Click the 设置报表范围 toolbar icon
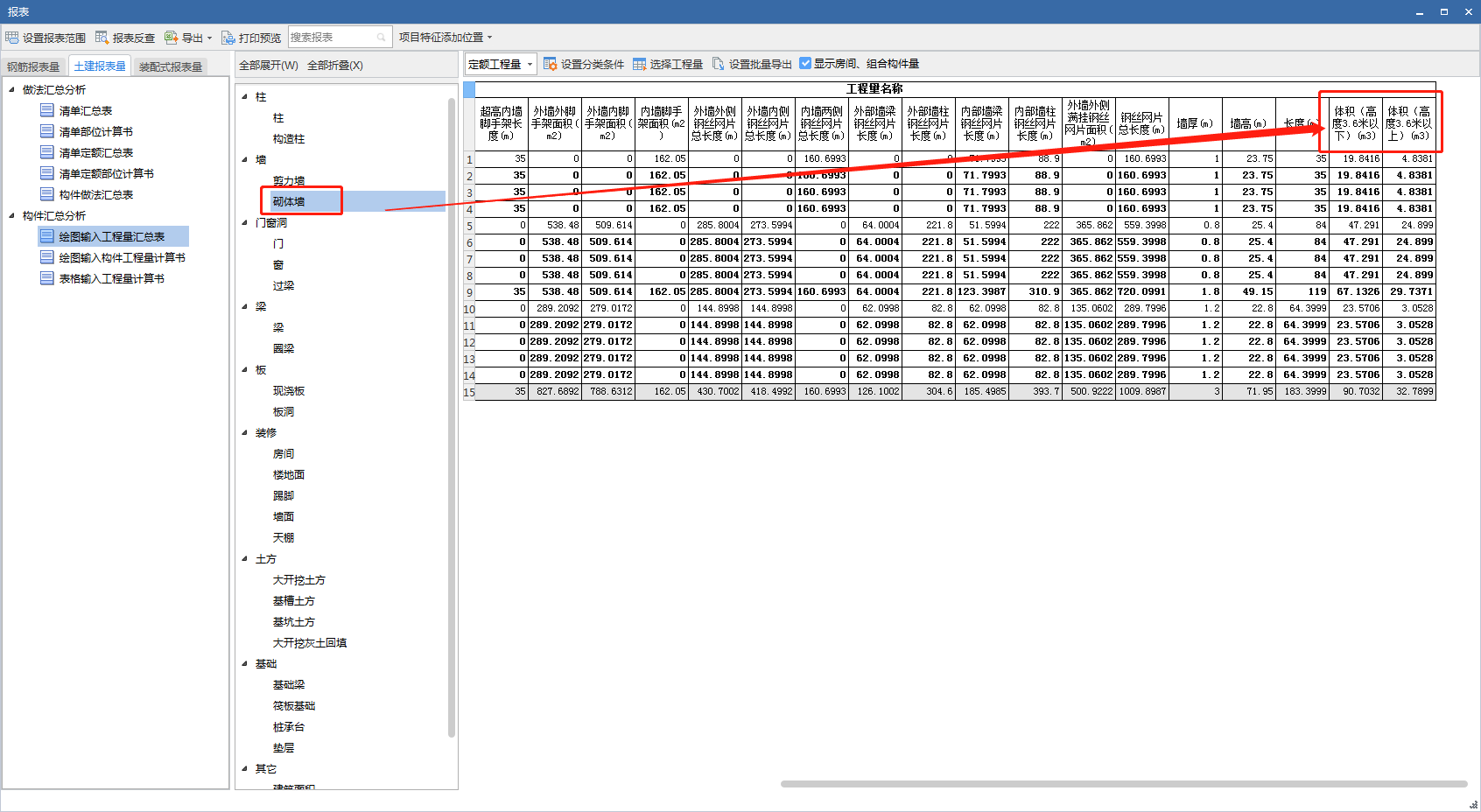 [11, 38]
